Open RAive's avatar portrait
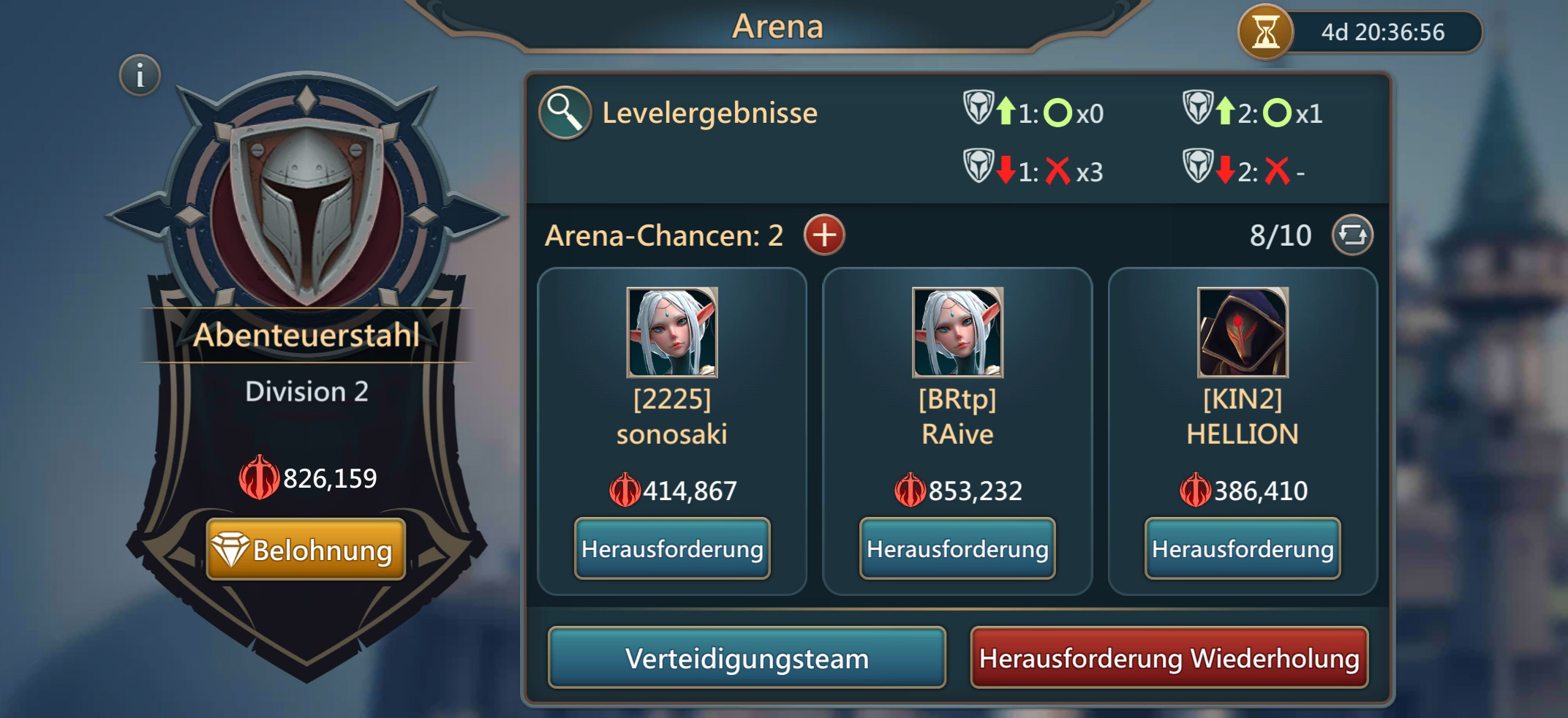This screenshot has height=718, width=1568. 957,332
